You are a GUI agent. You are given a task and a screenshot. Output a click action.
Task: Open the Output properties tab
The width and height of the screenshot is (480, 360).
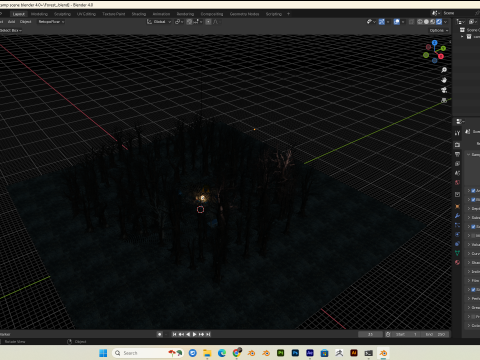[x=457, y=154]
